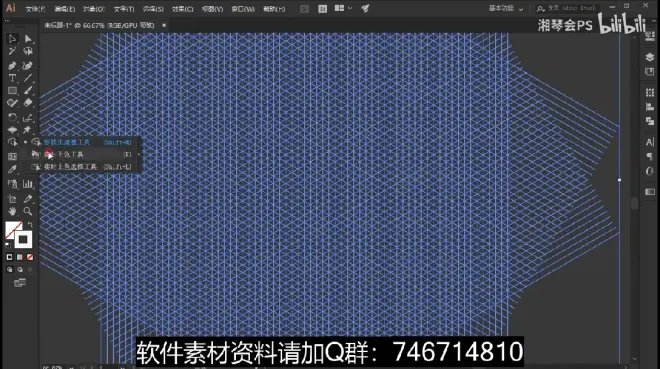Open the Libraries panel icon
Viewport: 660px width, 369px height.
pyautogui.click(x=650, y=72)
